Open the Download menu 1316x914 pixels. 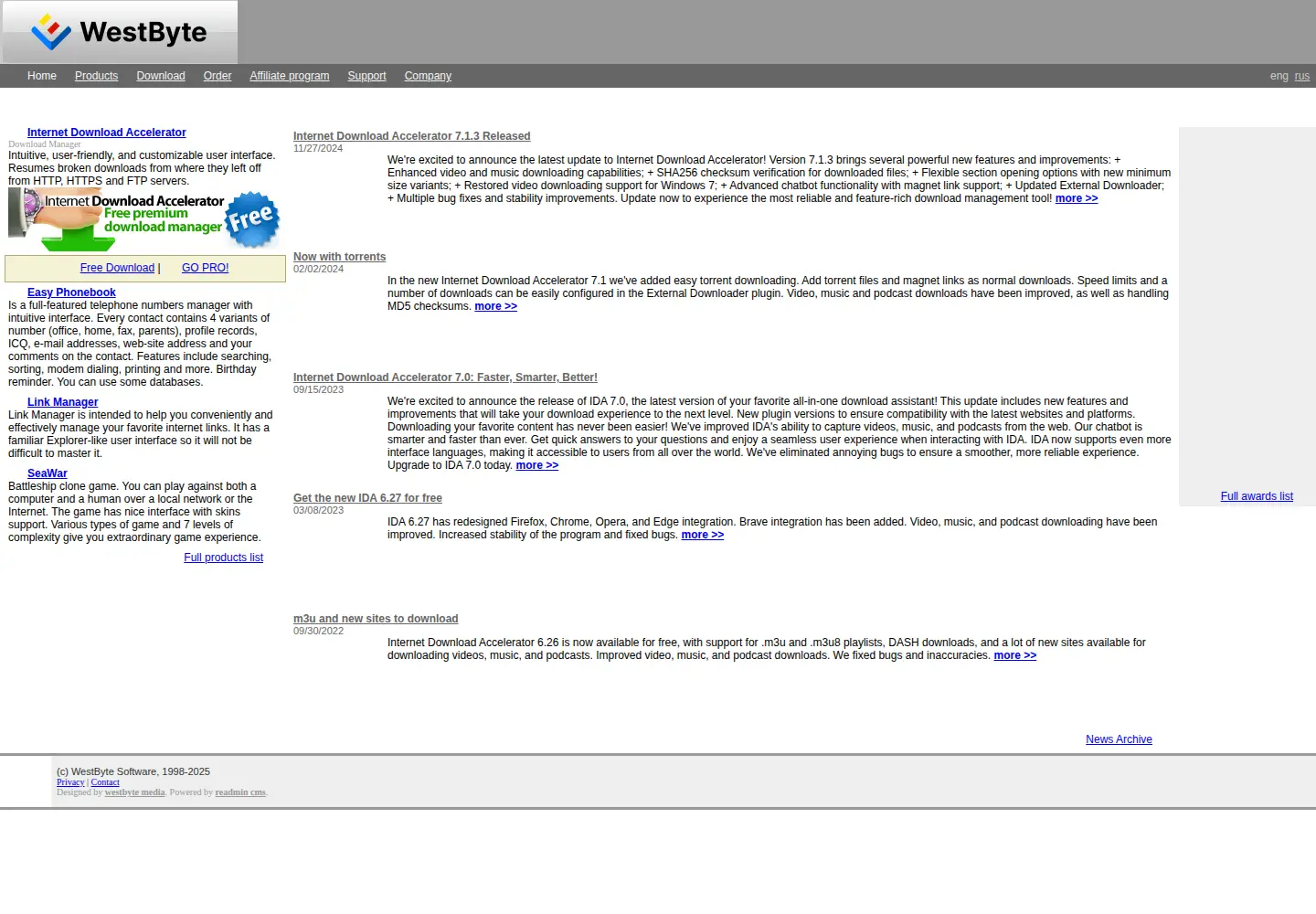coord(161,76)
